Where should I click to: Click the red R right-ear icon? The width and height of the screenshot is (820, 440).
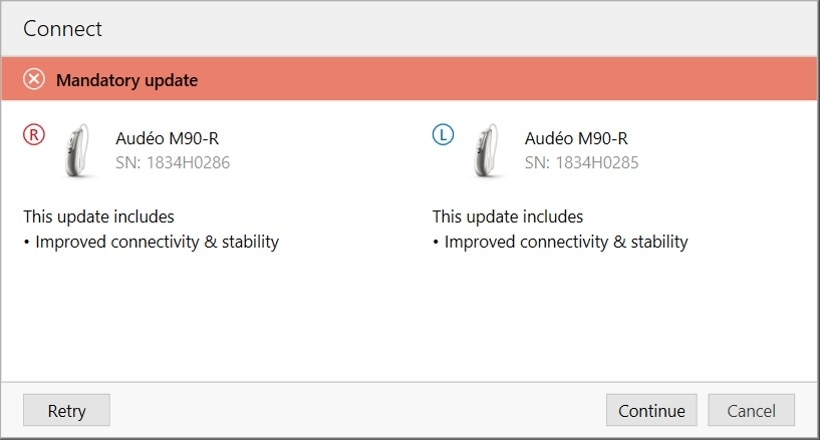34,134
